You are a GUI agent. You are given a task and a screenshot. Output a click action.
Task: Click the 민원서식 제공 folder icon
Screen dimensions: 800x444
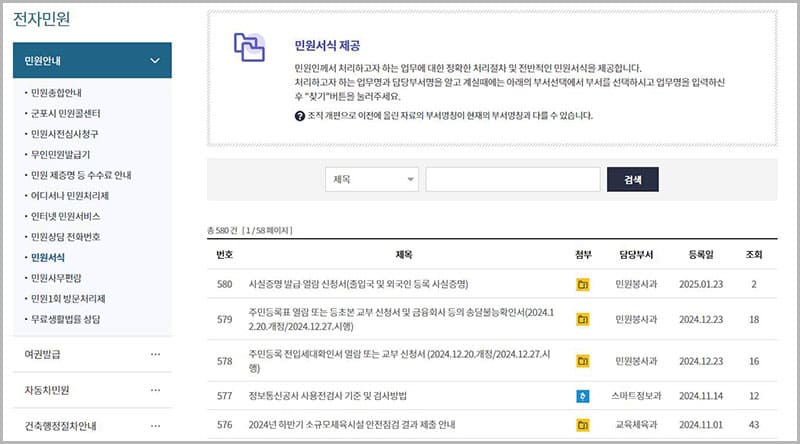click(x=249, y=48)
